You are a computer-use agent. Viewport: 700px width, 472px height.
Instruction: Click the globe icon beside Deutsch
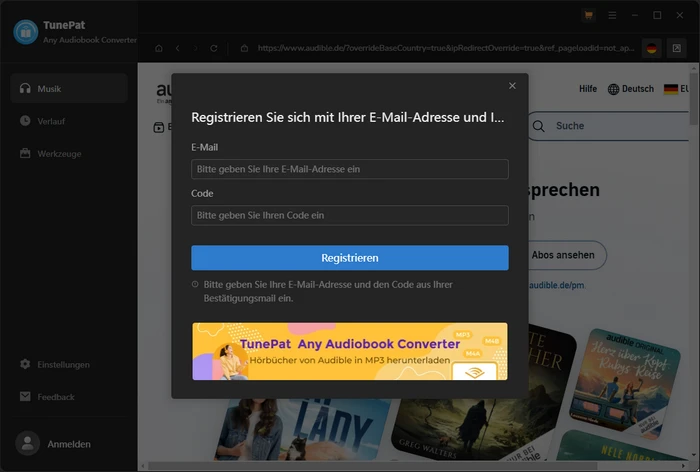[x=613, y=89]
